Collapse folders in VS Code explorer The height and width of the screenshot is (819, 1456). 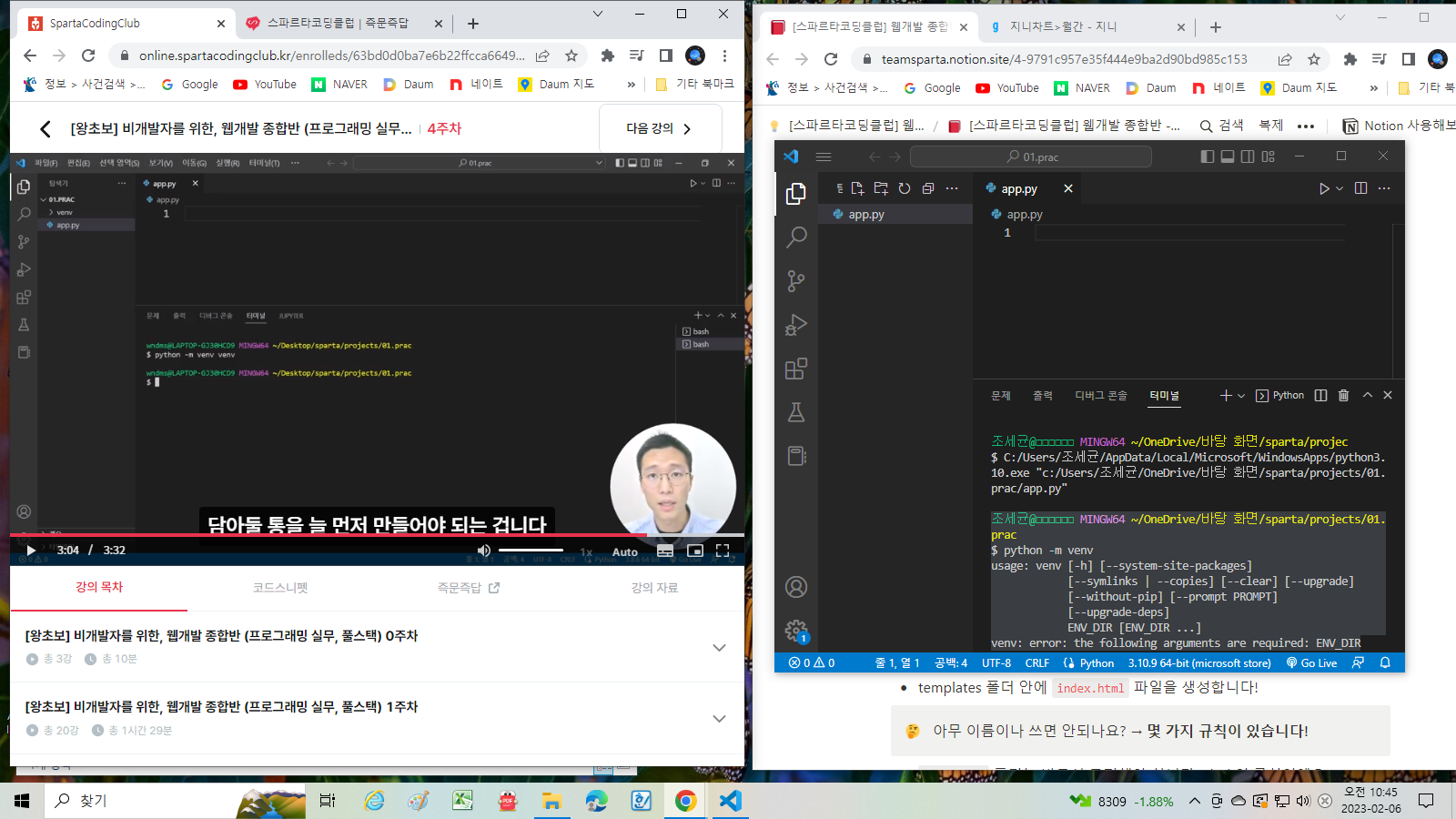pos(928,188)
